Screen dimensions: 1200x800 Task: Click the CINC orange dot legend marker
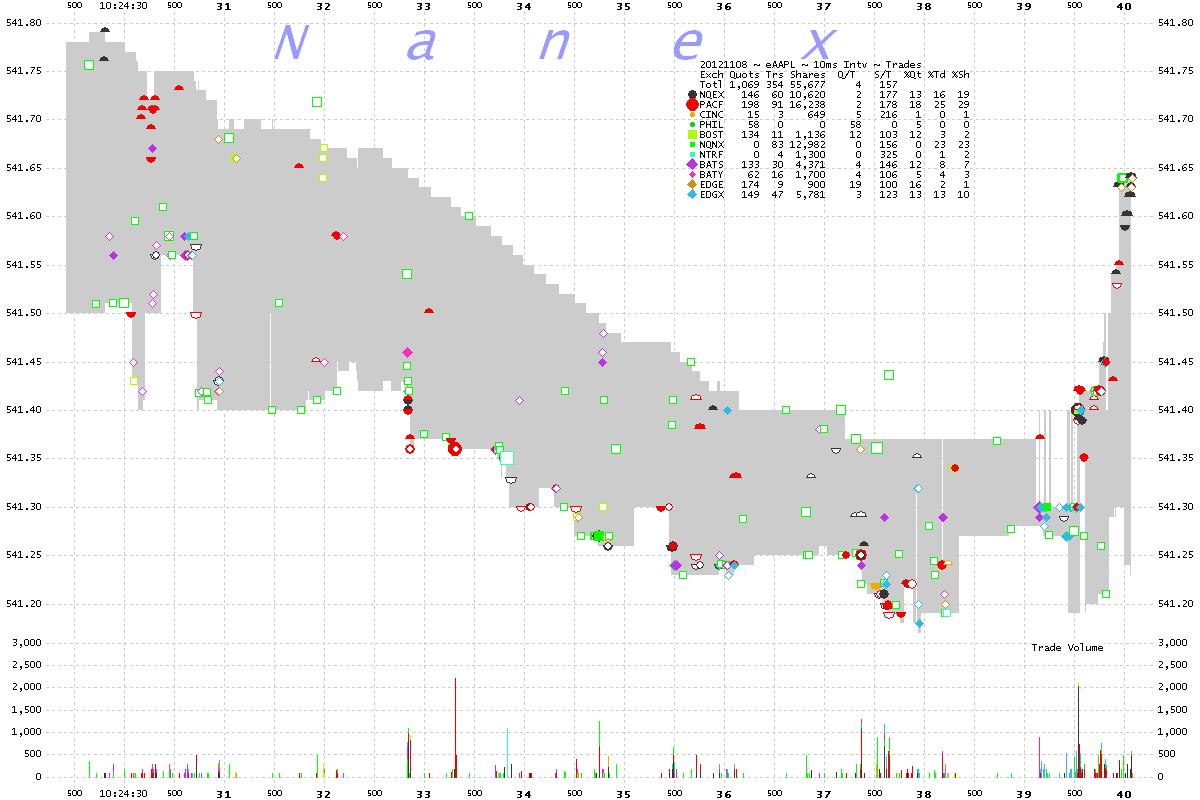point(691,114)
